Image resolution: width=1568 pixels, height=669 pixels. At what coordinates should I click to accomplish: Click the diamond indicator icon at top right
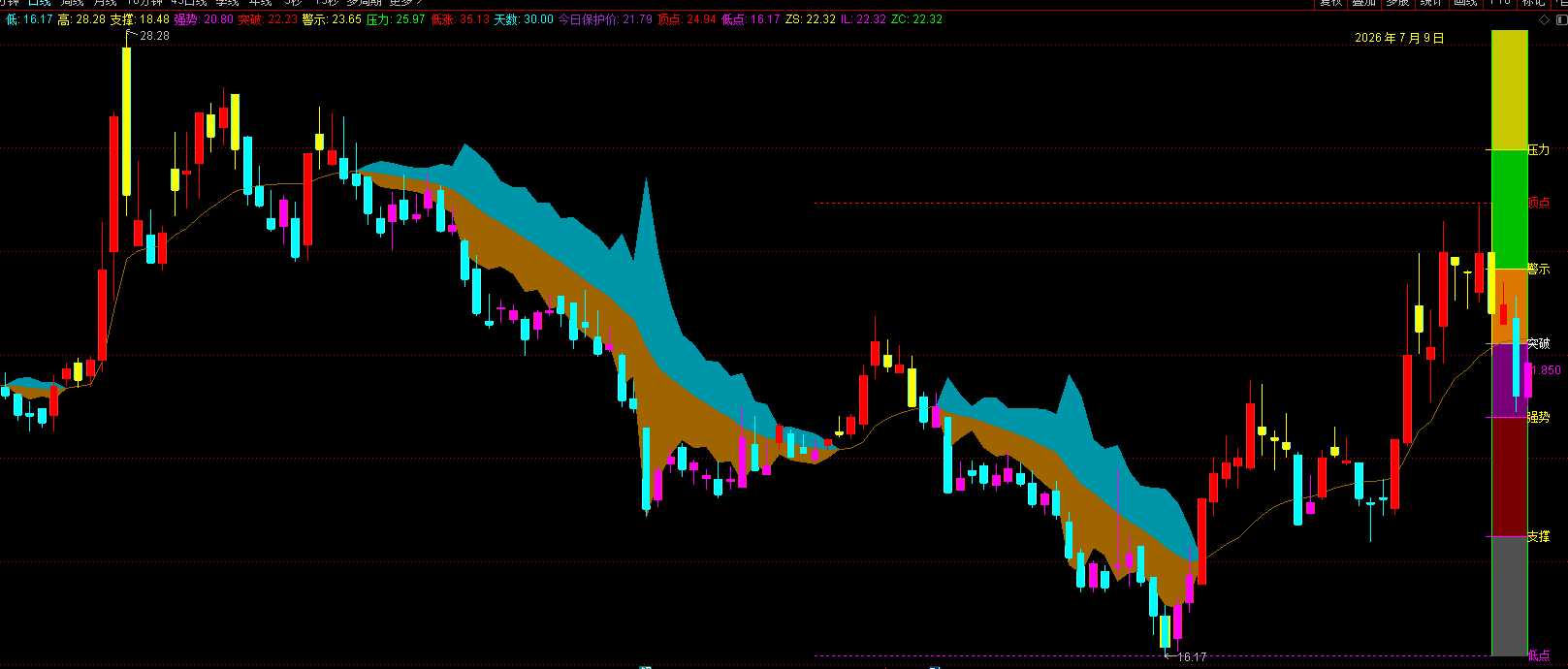click(1543, 19)
